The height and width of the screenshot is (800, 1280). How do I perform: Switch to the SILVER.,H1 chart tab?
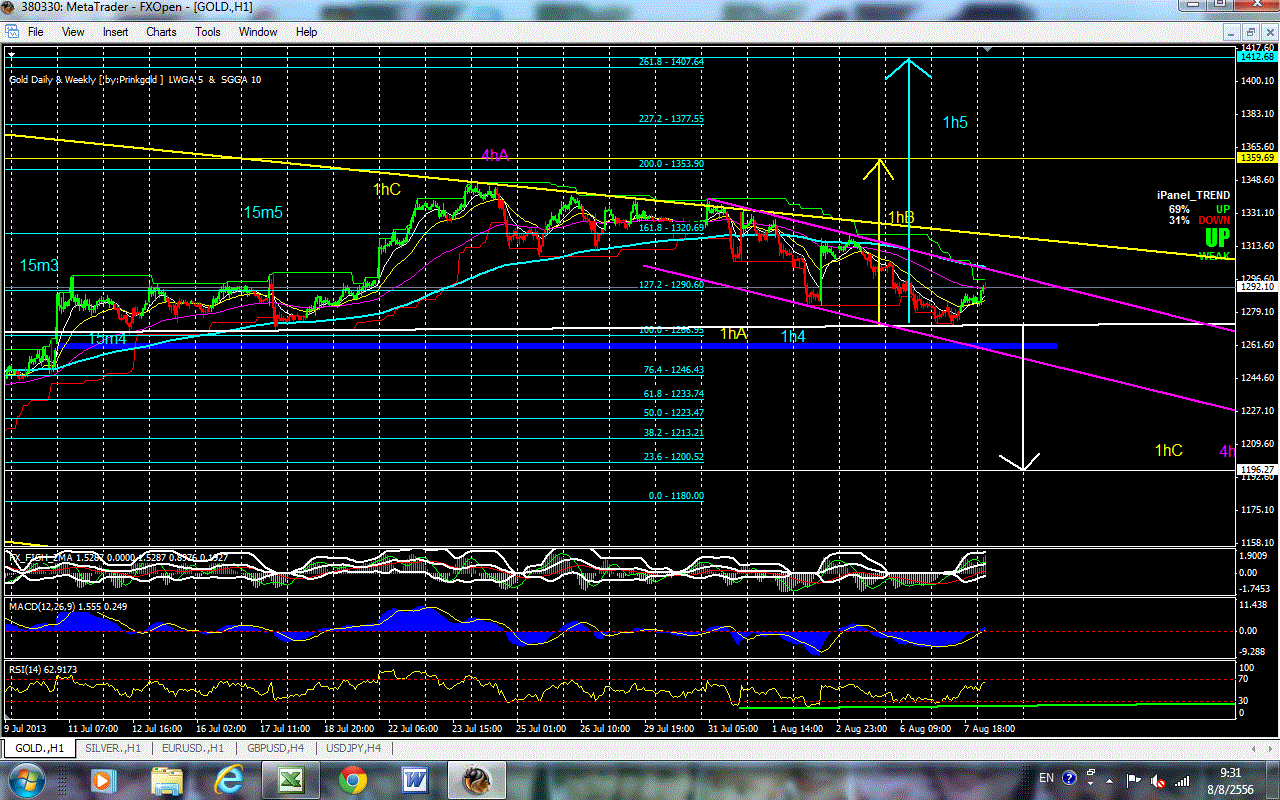coord(112,748)
